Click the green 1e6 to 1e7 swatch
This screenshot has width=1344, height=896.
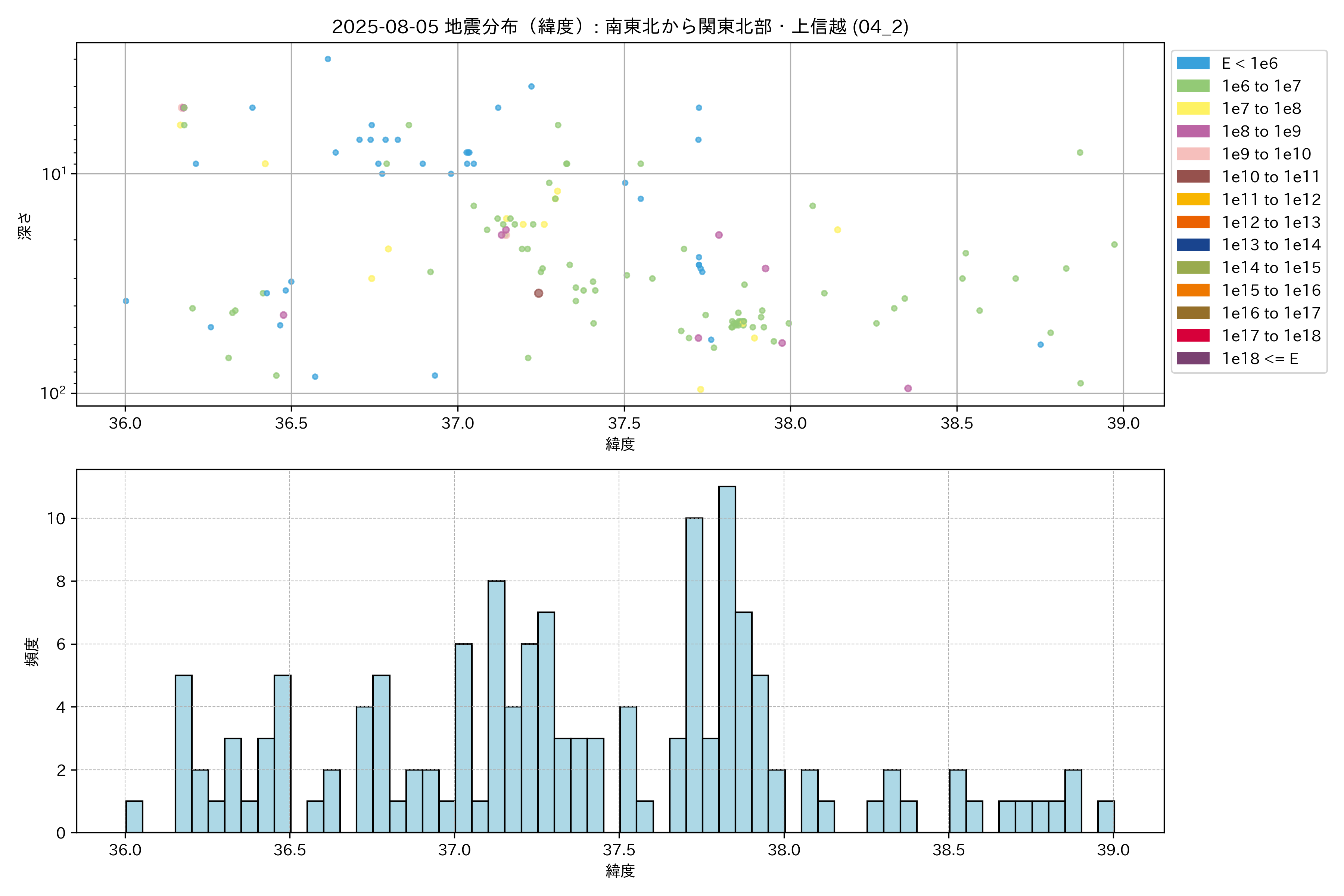click(x=1192, y=86)
